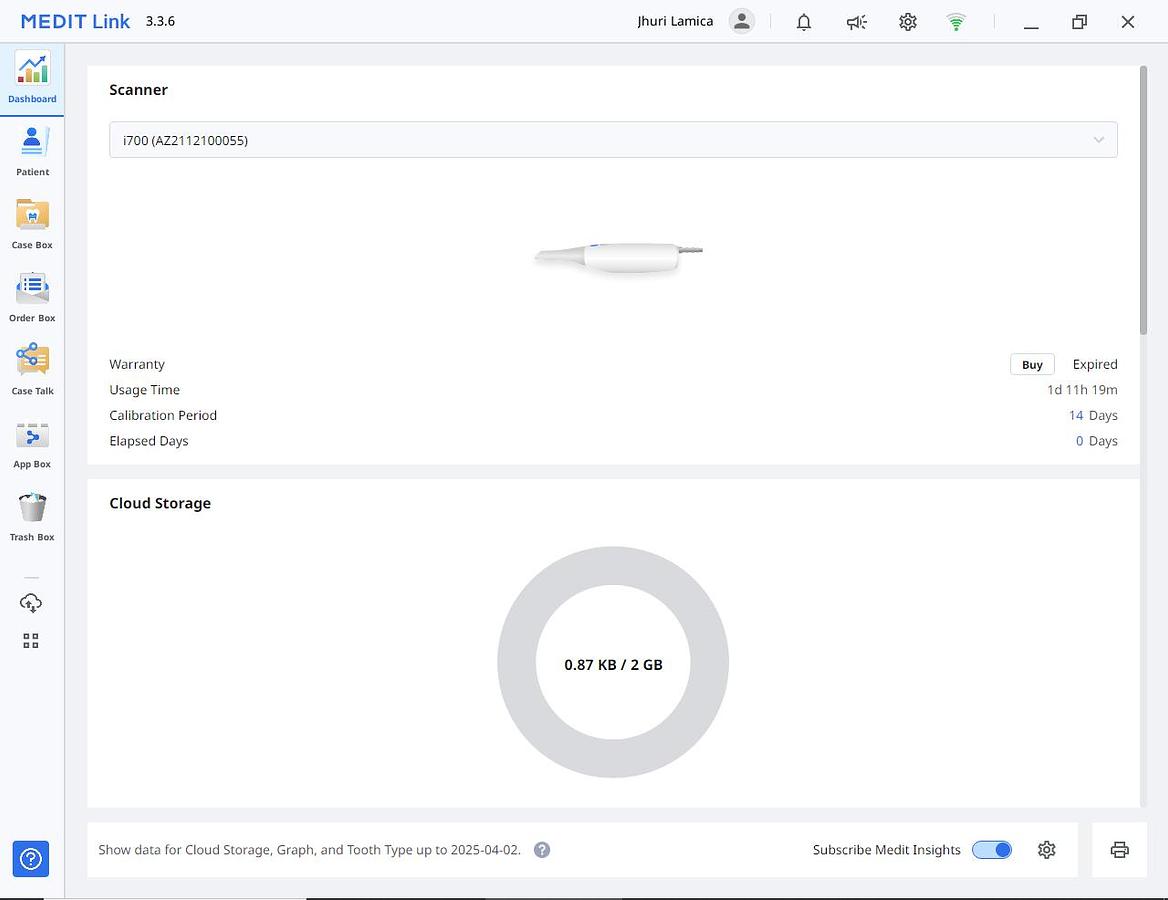
Task: Click the cloud upload icon
Action: tap(31, 603)
